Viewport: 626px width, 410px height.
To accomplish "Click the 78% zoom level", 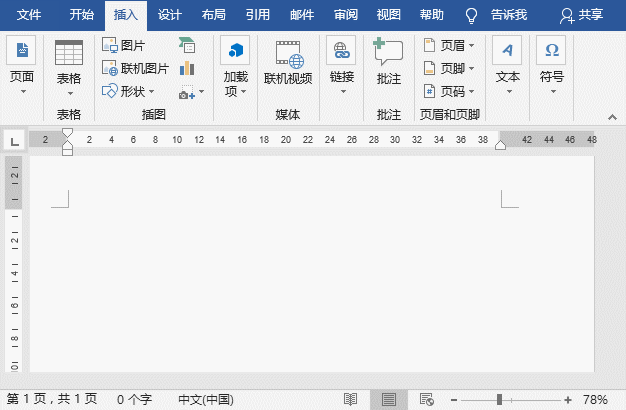I will (595, 399).
